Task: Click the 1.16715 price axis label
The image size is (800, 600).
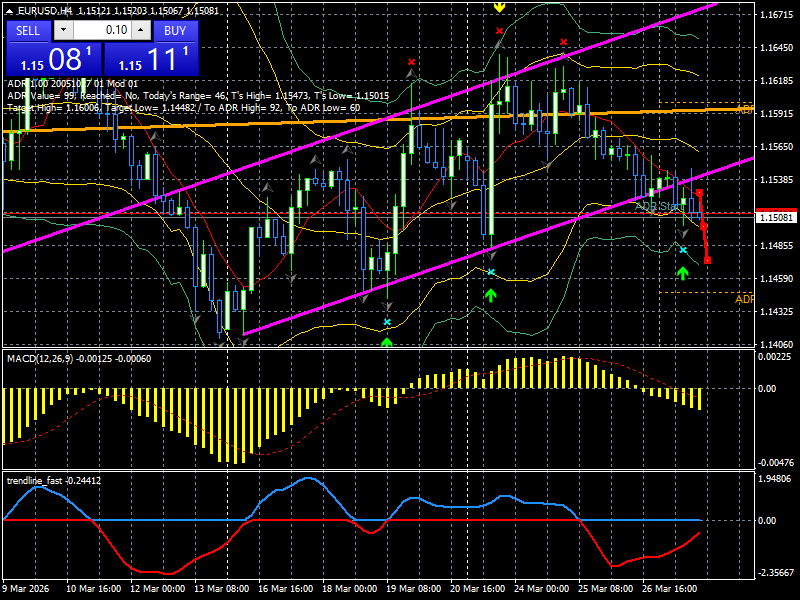Action: tap(776, 15)
